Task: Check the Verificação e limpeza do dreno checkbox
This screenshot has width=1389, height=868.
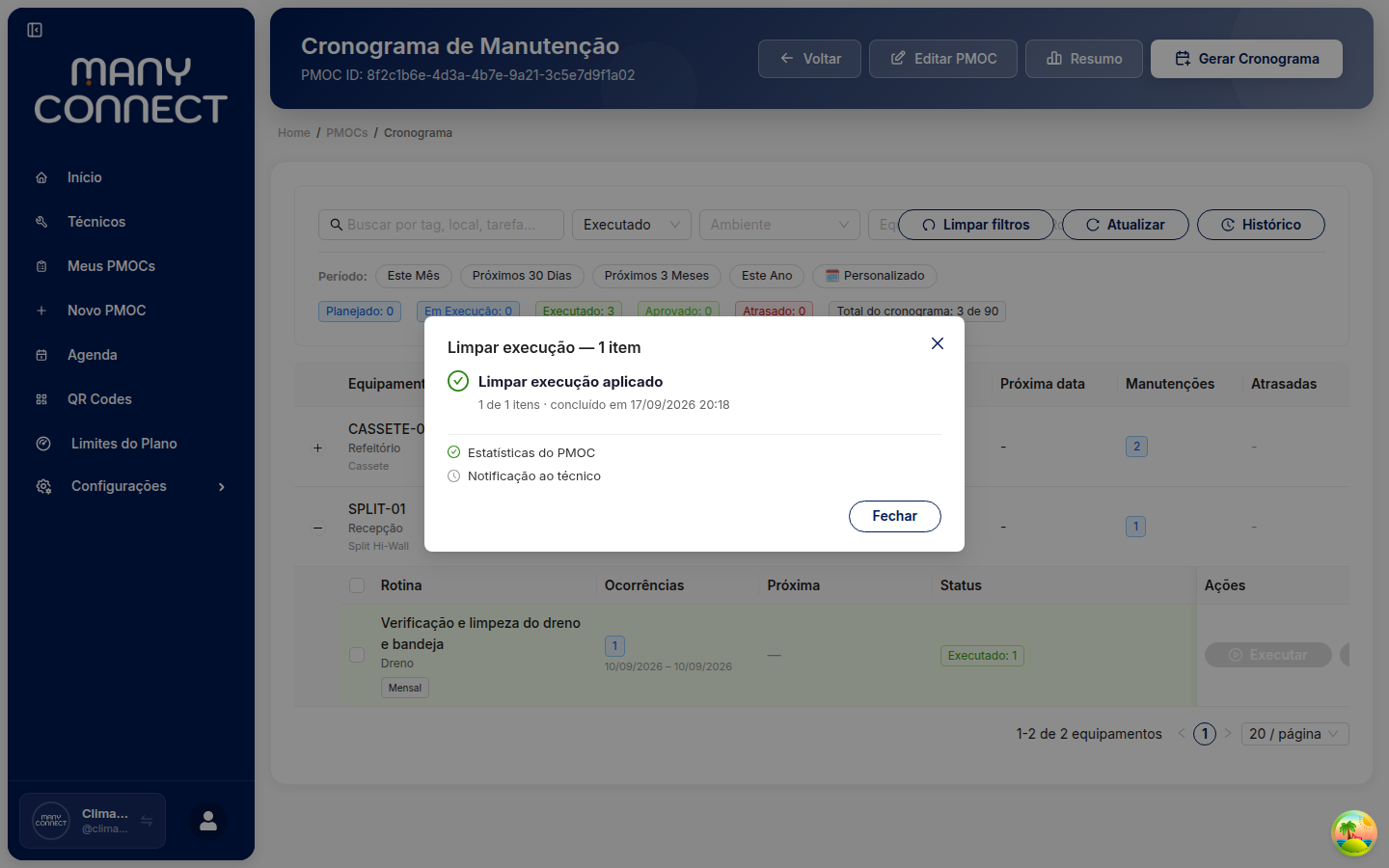Action: 357,655
